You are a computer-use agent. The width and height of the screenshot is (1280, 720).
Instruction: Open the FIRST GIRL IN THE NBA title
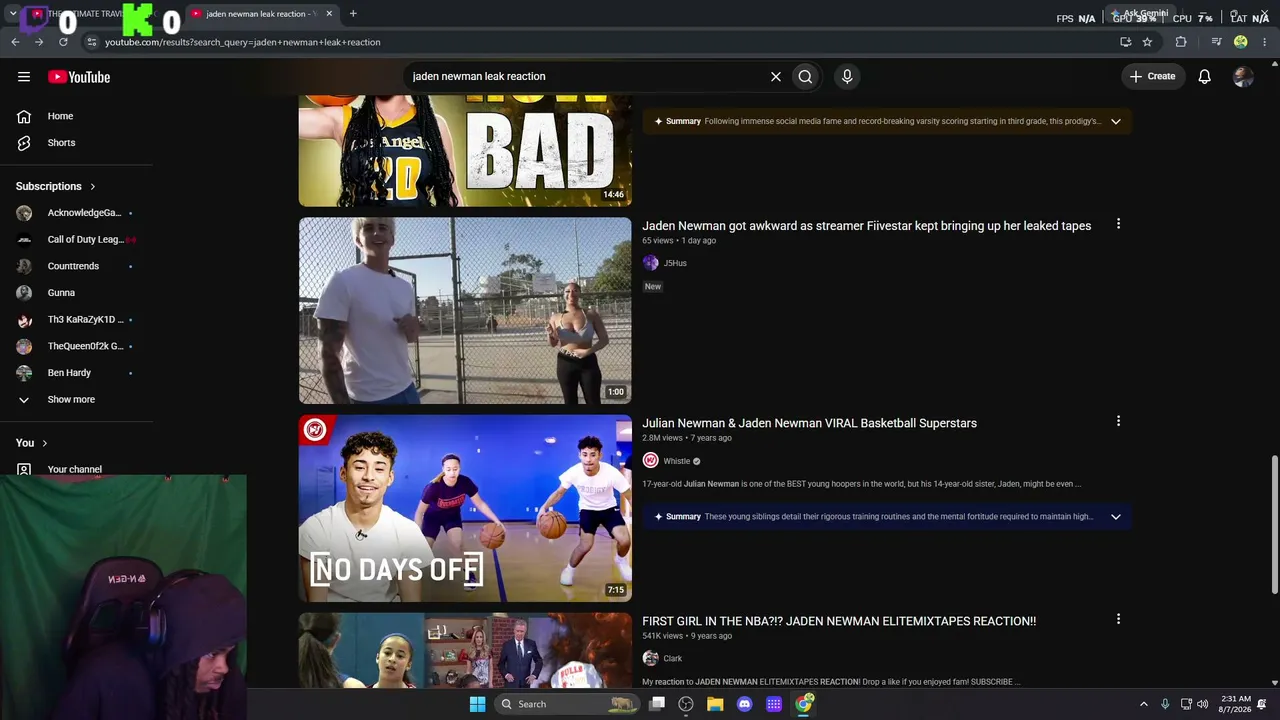tap(839, 621)
